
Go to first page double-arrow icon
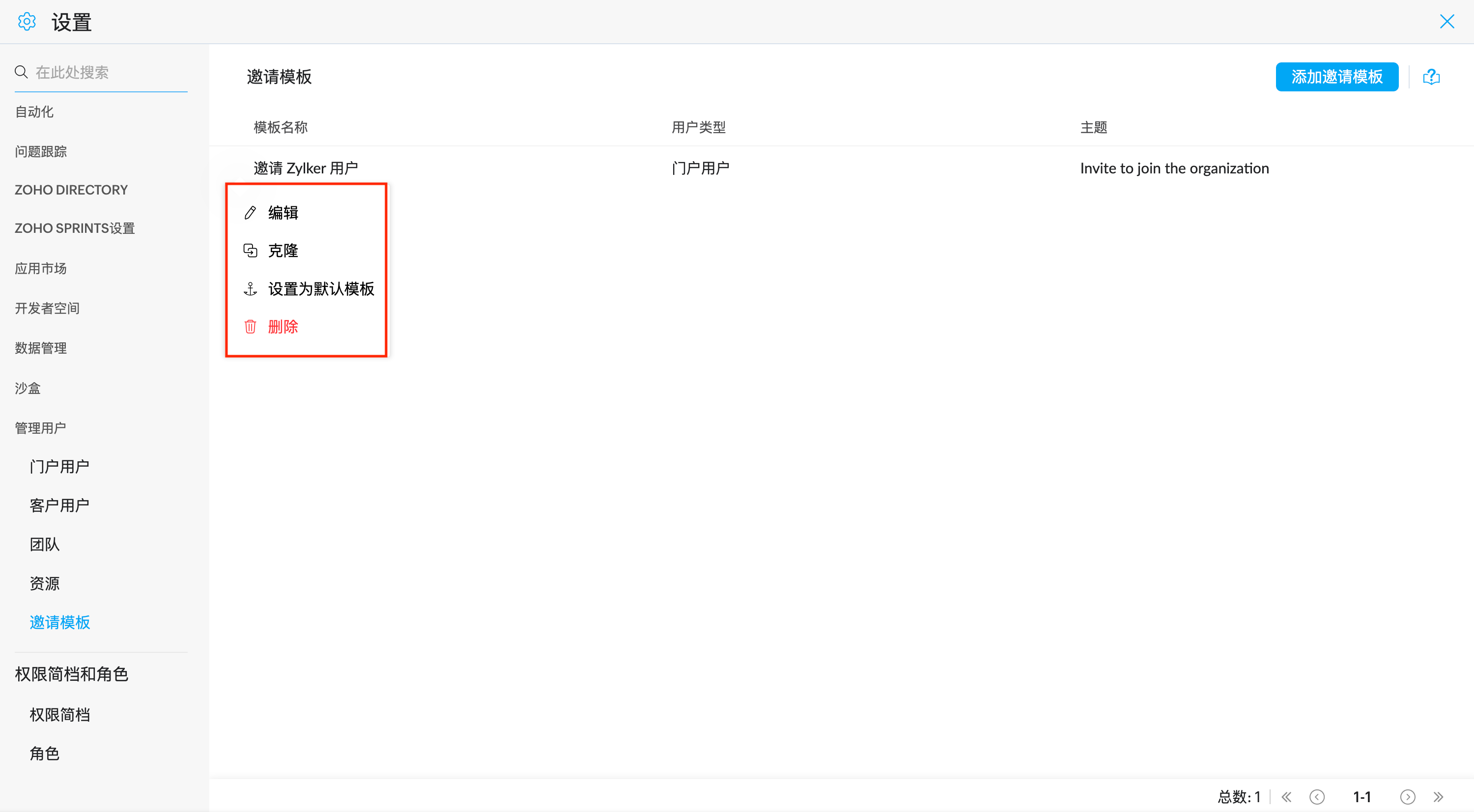click(1286, 797)
